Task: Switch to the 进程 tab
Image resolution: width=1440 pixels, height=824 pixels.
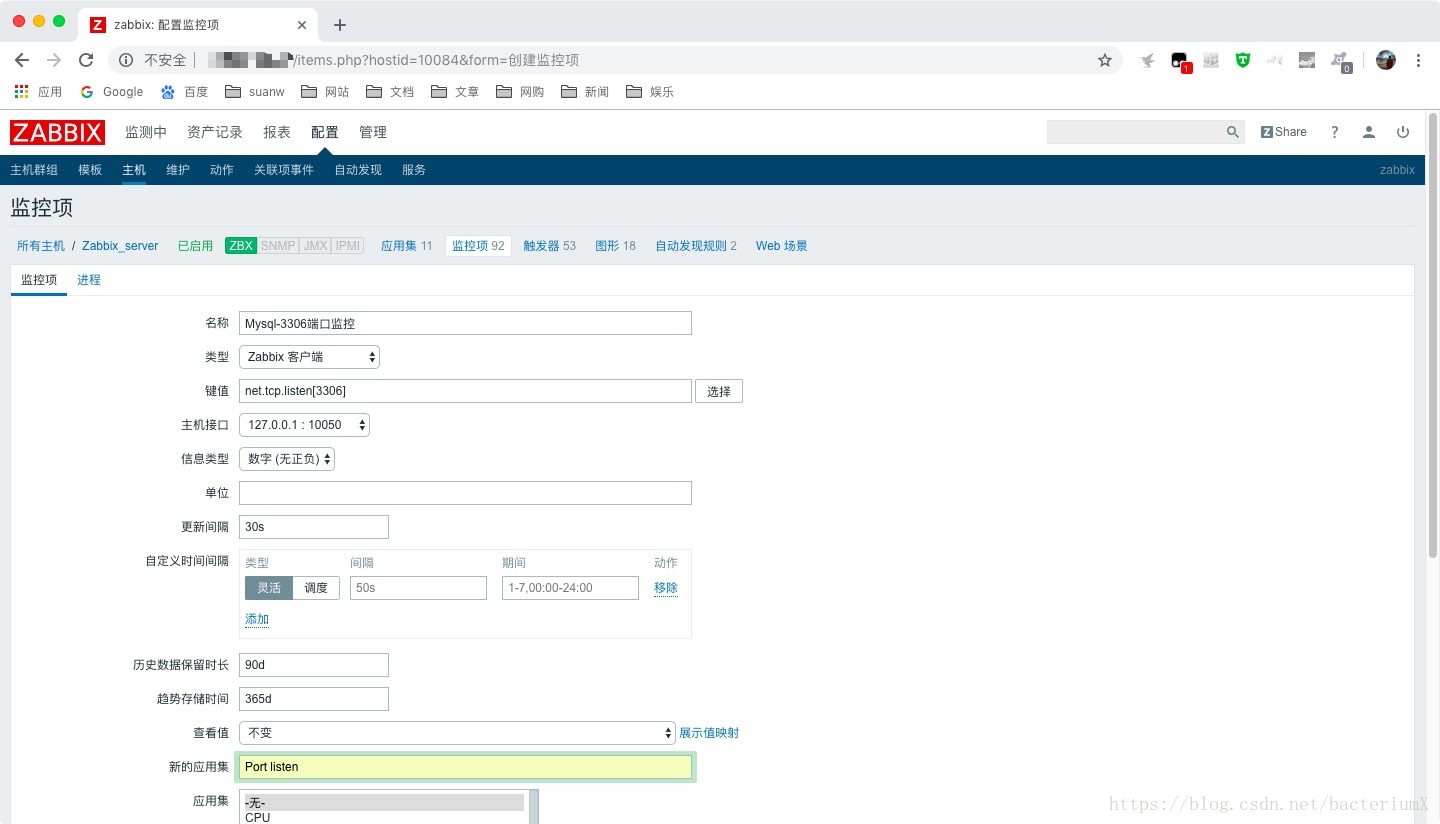Action: tap(89, 280)
